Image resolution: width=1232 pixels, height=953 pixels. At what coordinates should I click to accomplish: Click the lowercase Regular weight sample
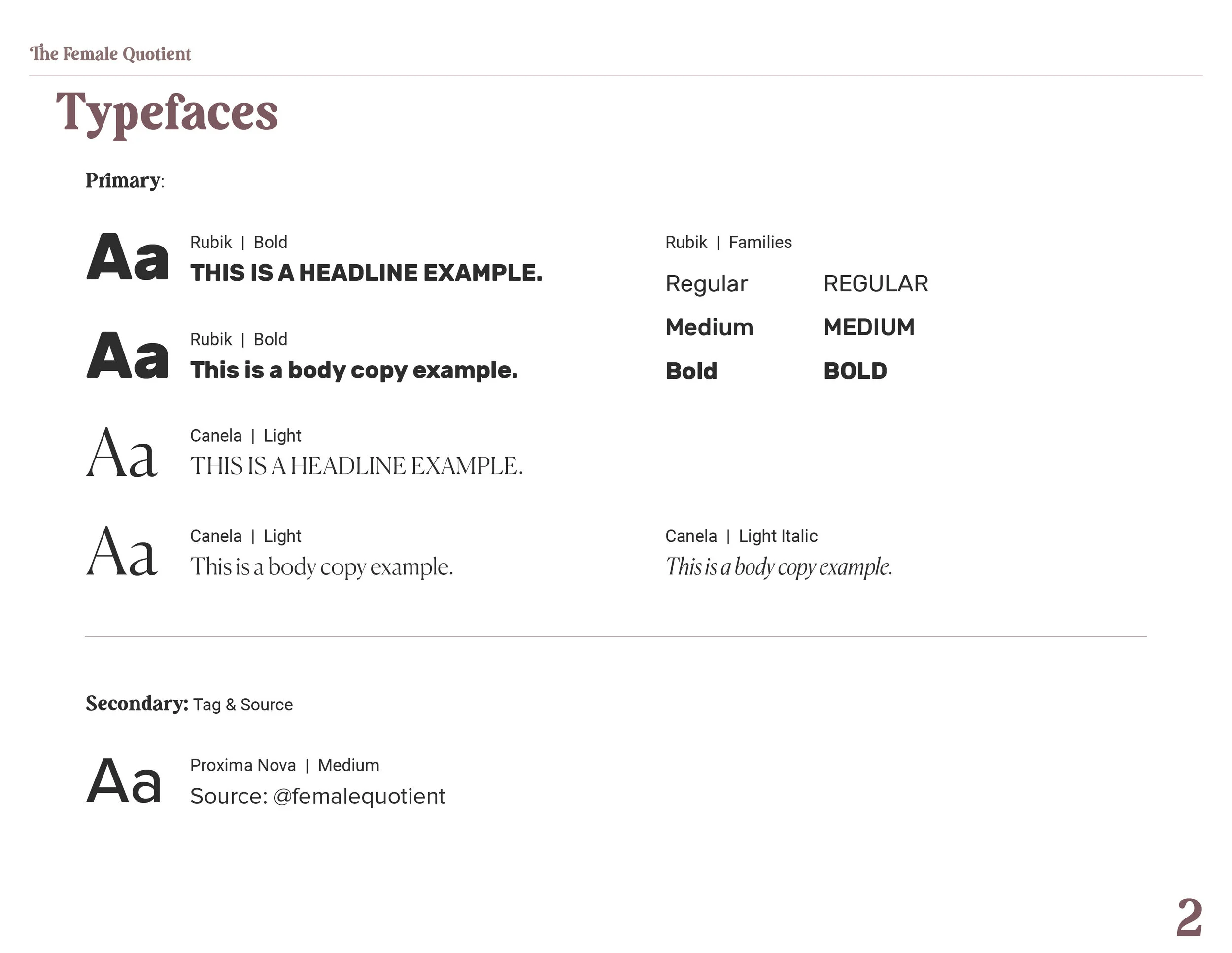(x=706, y=284)
